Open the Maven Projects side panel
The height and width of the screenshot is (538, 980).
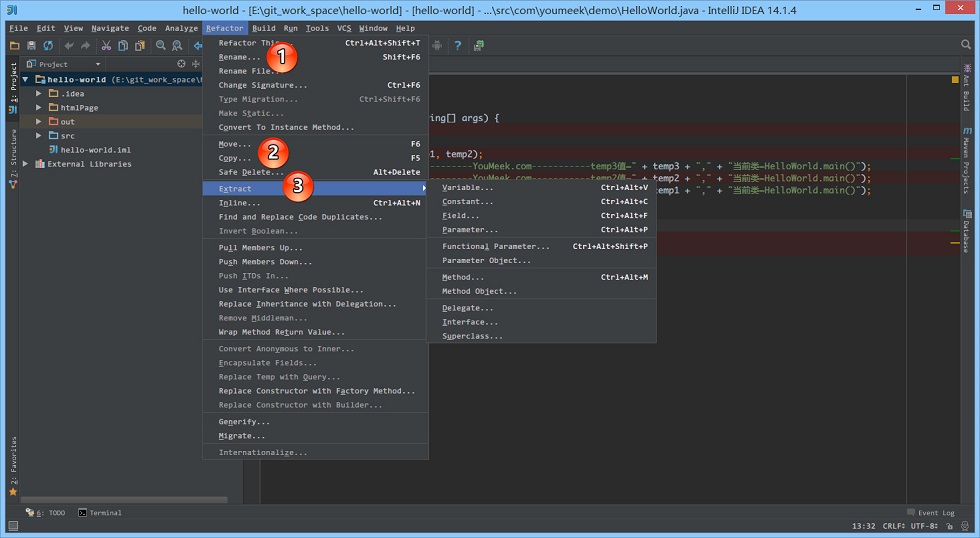pyautogui.click(x=966, y=159)
